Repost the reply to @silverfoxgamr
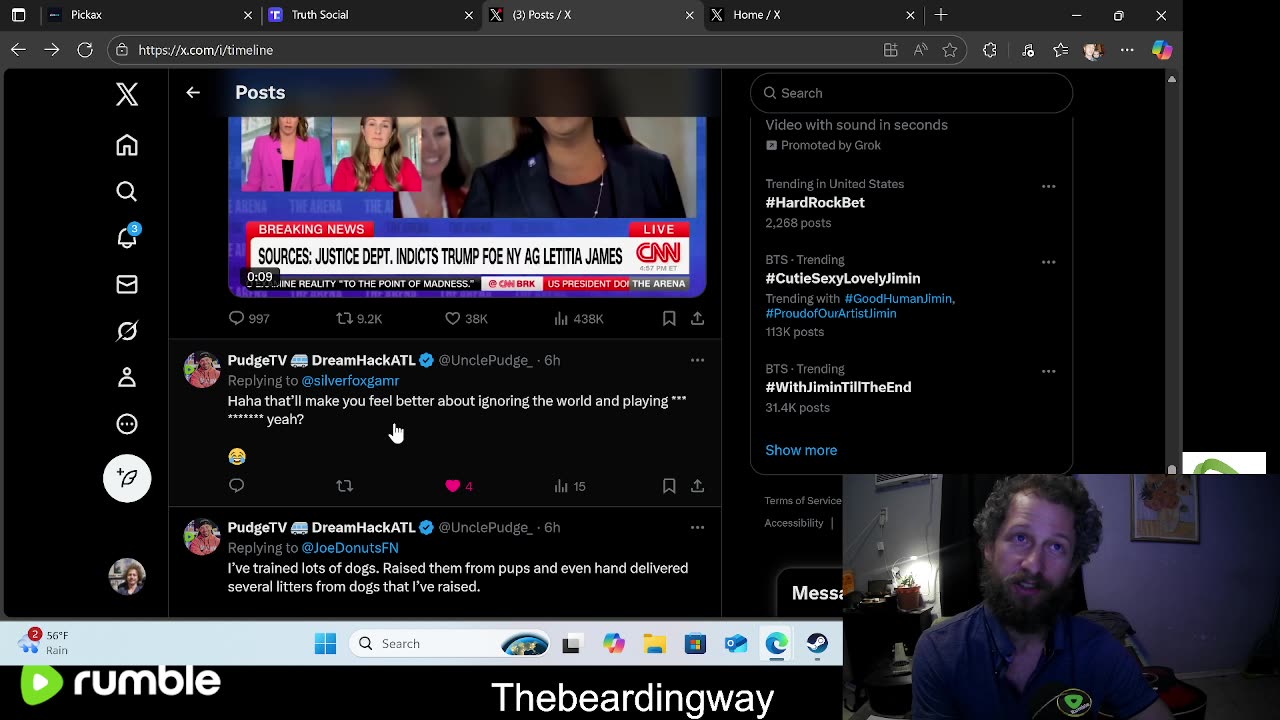This screenshot has height=720, width=1280. pyautogui.click(x=344, y=485)
